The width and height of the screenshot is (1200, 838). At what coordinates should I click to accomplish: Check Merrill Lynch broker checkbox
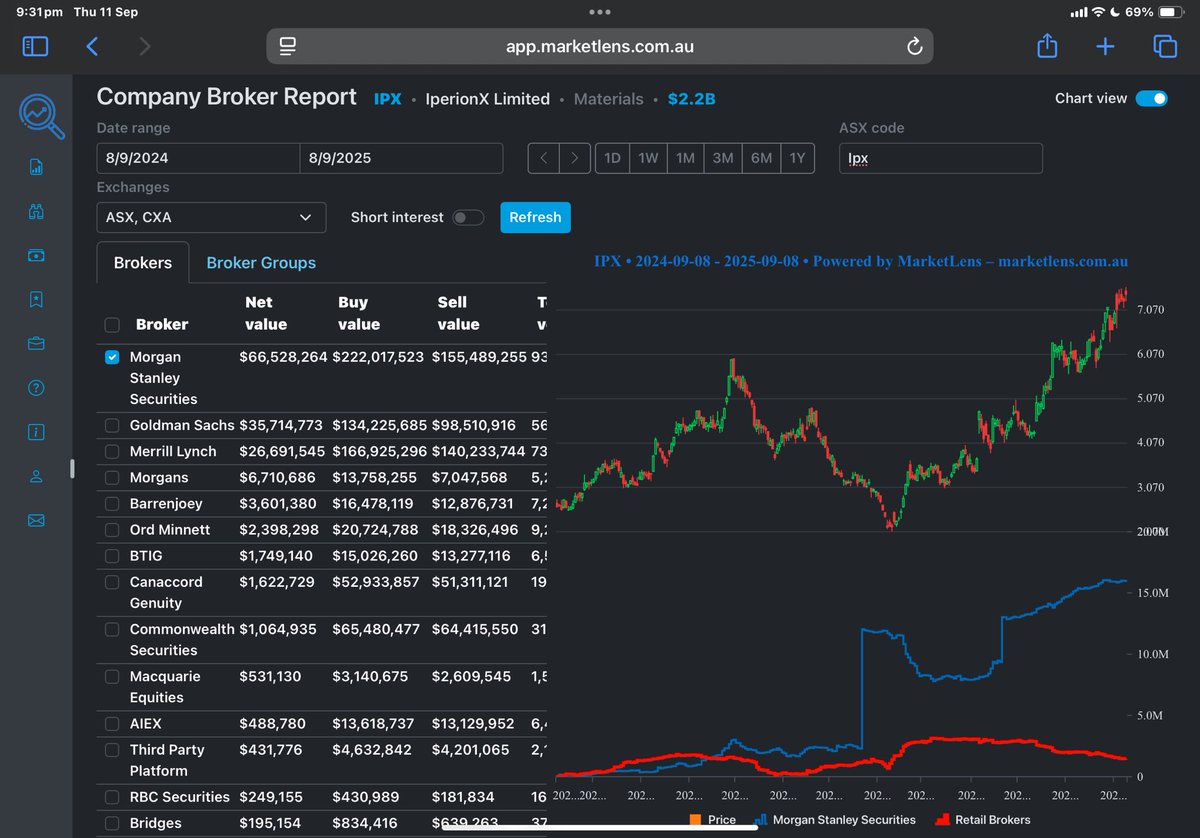click(112, 451)
